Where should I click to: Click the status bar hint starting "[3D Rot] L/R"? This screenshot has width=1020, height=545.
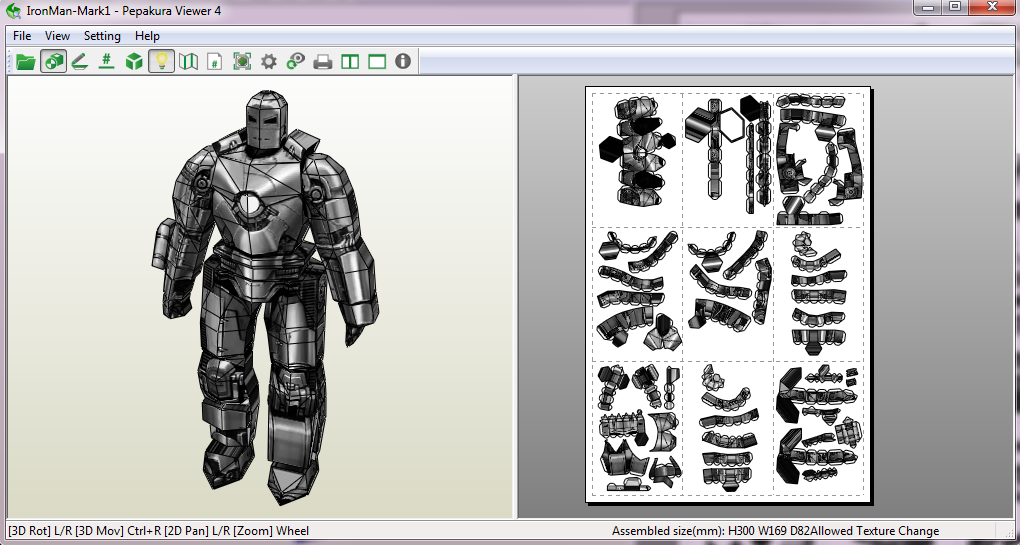pyautogui.click(x=159, y=531)
